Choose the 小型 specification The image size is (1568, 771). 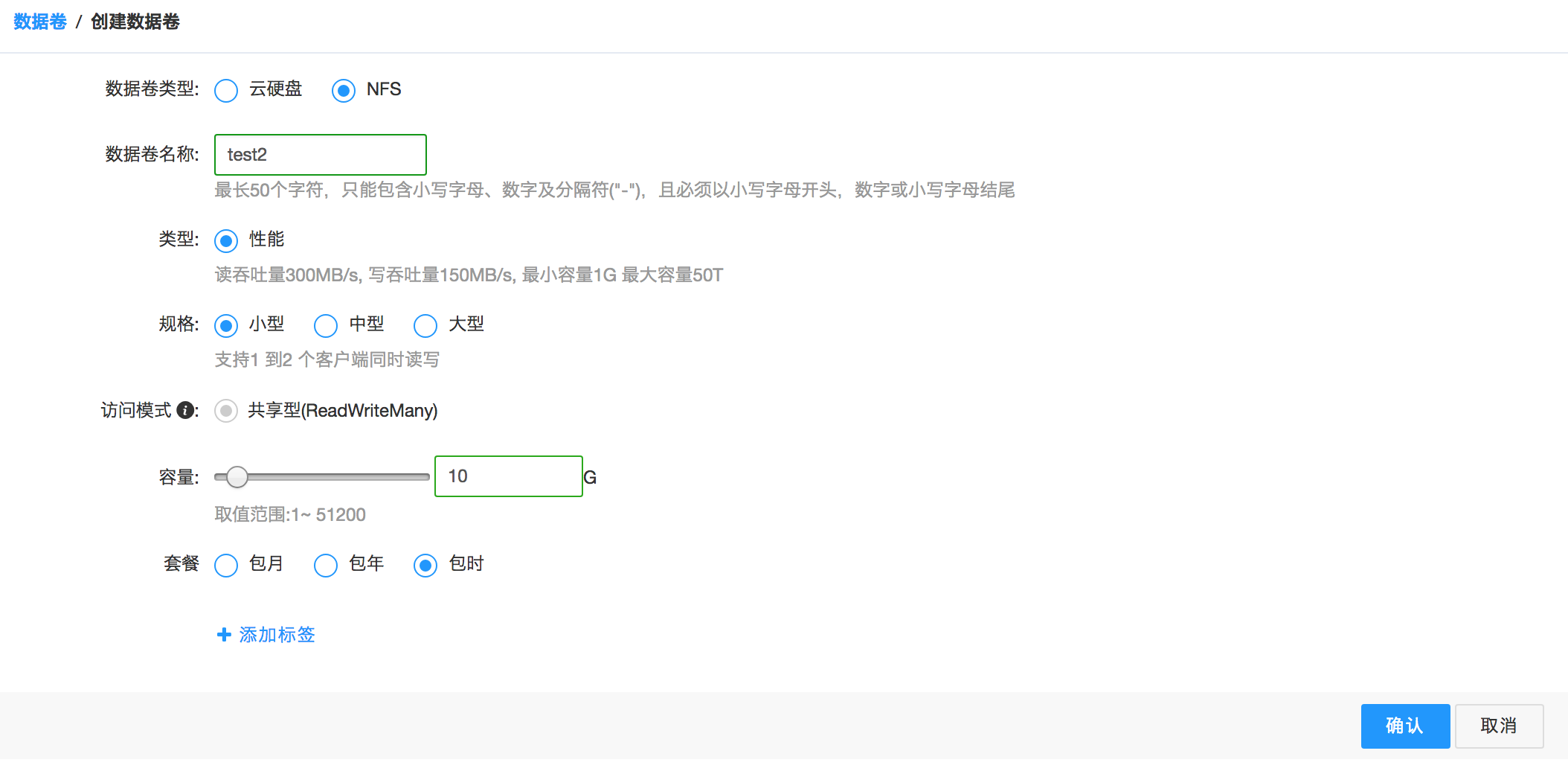pyautogui.click(x=225, y=325)
